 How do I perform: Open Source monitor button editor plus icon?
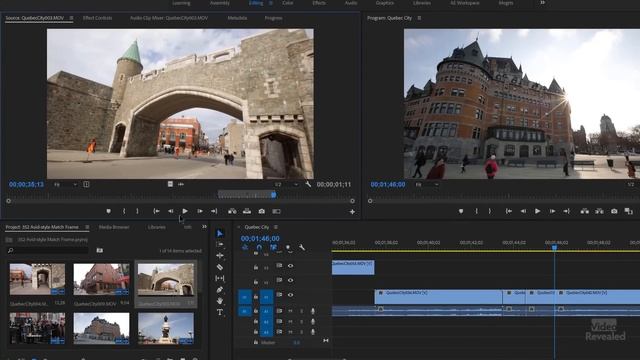(x=352, y=212)
